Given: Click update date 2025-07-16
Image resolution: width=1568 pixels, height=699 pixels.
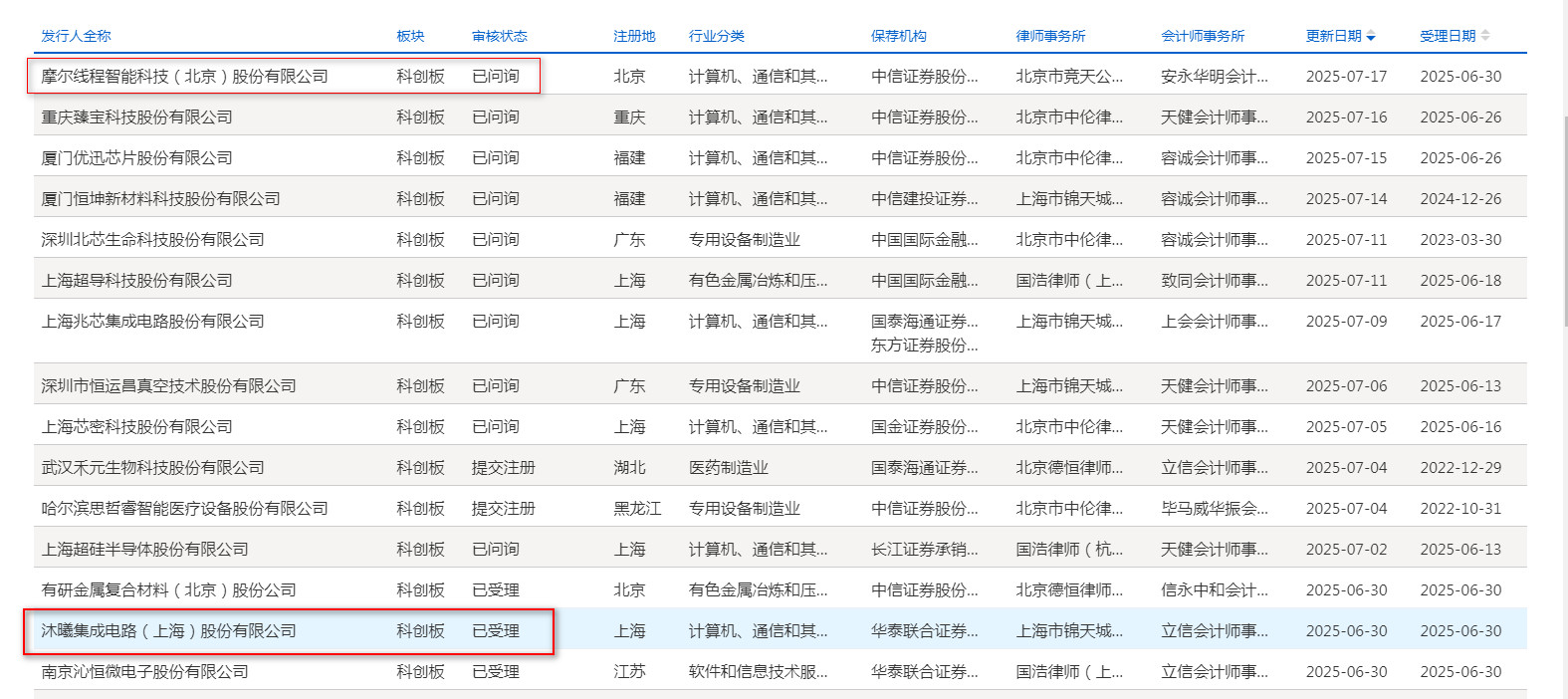Looking at the screenshot, I should pos(1346,117).
